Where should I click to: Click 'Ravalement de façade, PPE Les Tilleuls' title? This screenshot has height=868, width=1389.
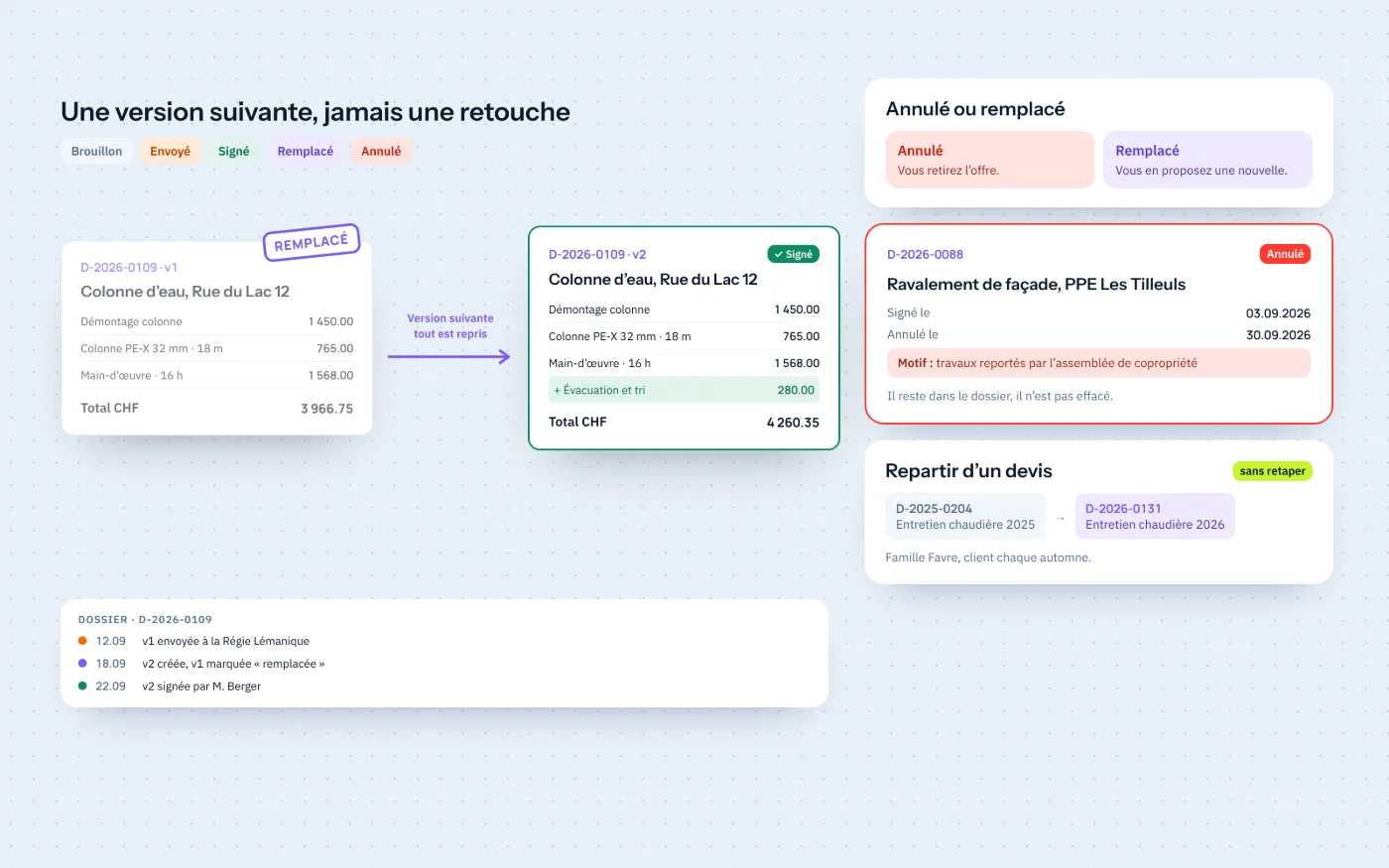click(x=1036, y=285)
